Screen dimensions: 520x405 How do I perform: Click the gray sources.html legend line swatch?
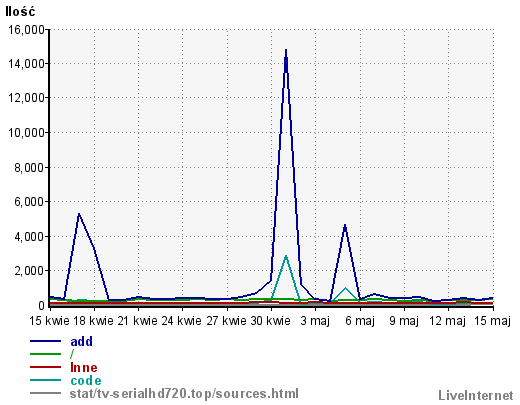point(46,393)
